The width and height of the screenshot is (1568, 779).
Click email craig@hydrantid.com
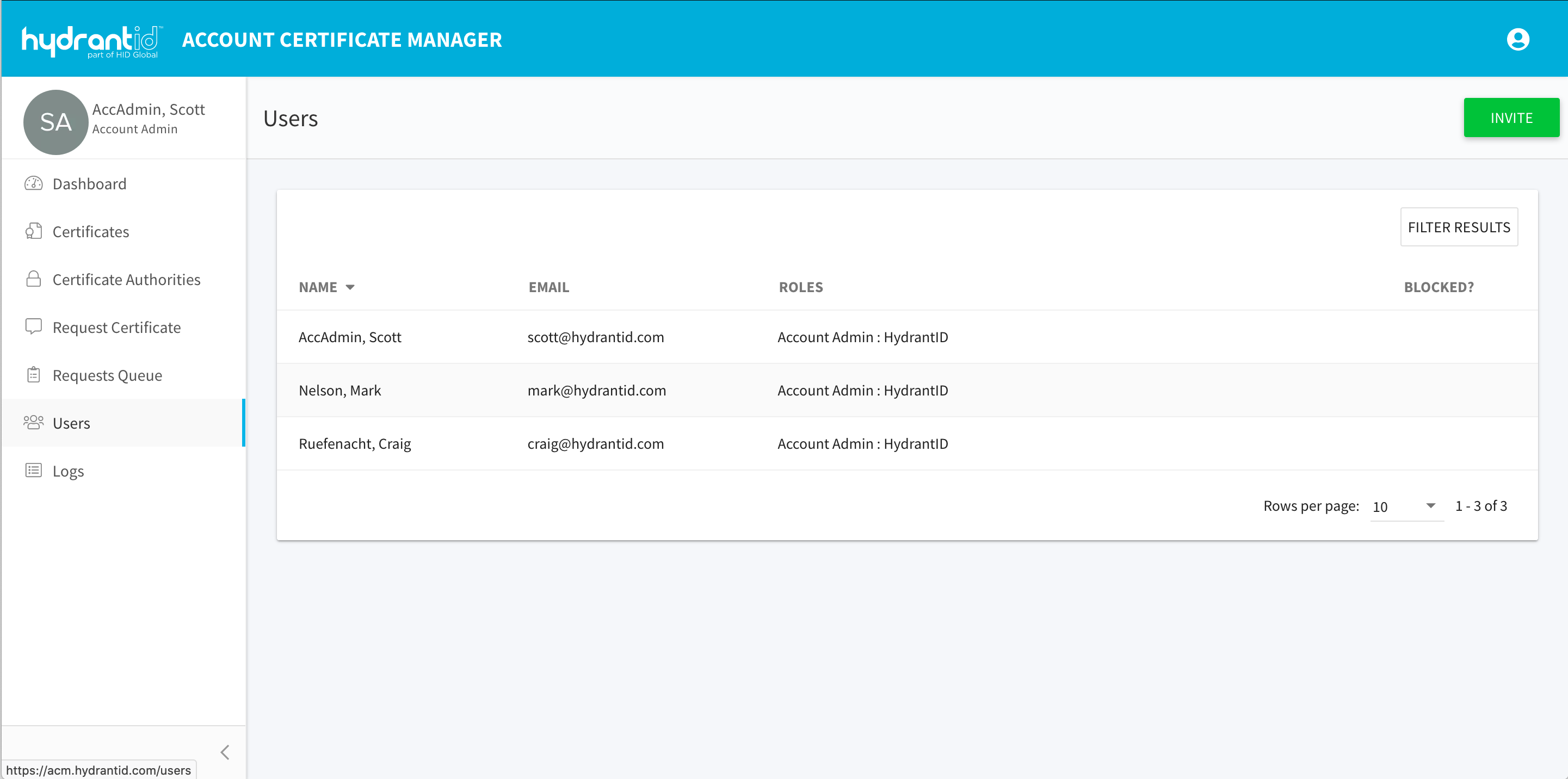tap(595, 444)
